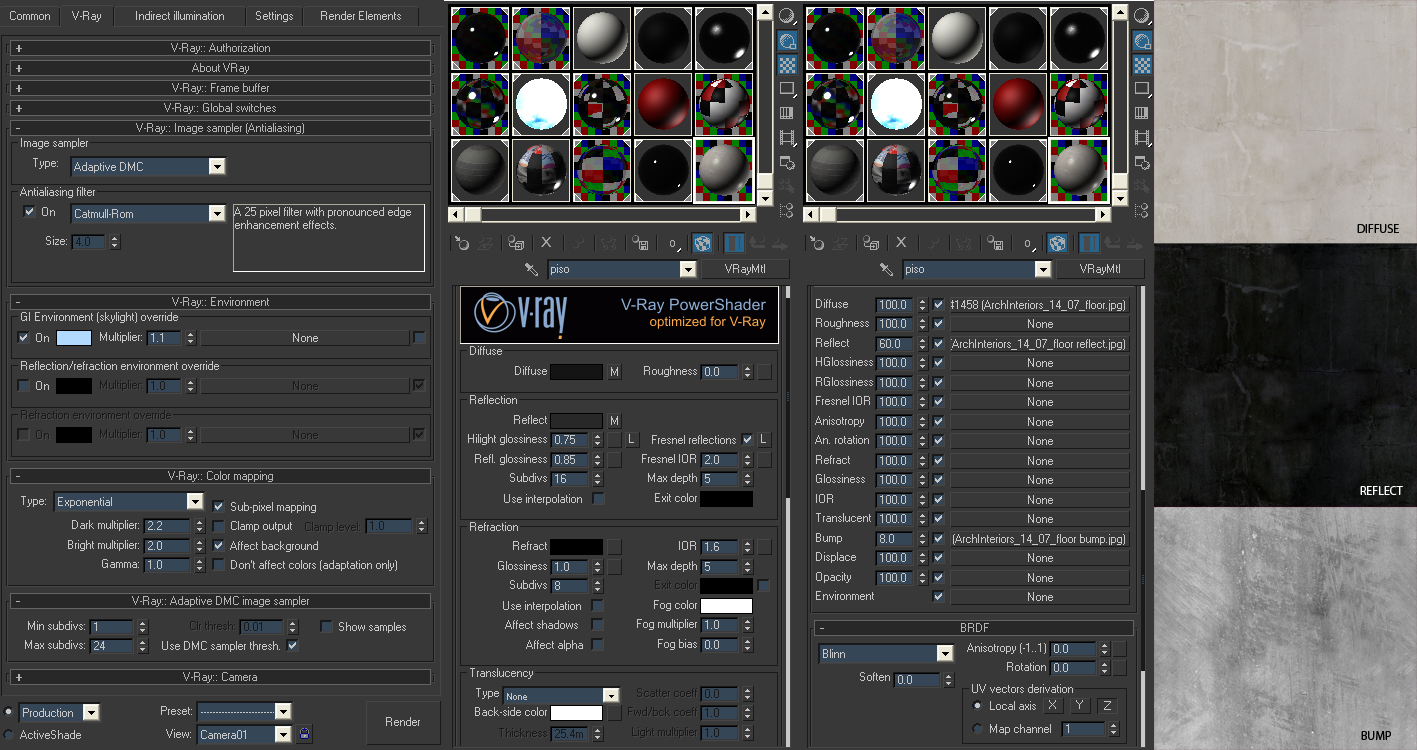
Task: Click Make Preview filmstrip icon beside PowerShader editor slots
Action: 787,138
